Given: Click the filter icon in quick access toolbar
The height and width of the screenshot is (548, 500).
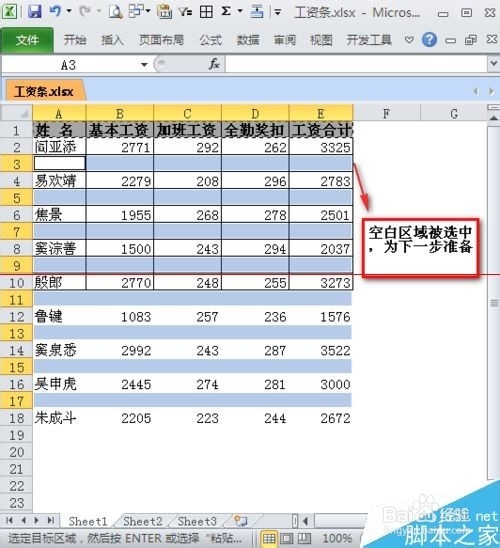Looking at the screenshot, I should [185, 12].
